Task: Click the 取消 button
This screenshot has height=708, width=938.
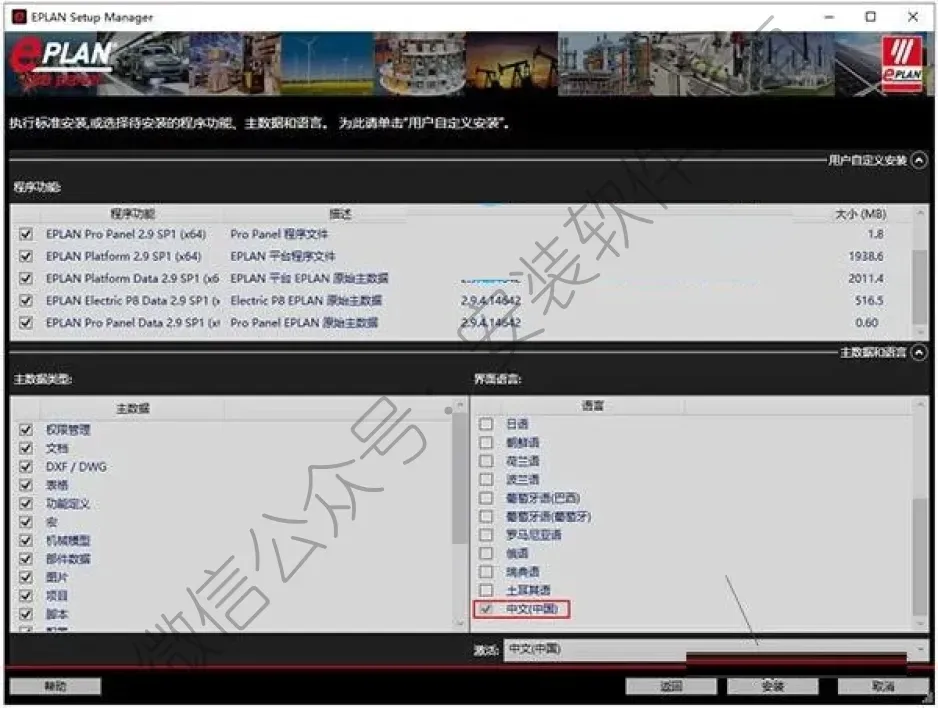Action: click(883, 686)
